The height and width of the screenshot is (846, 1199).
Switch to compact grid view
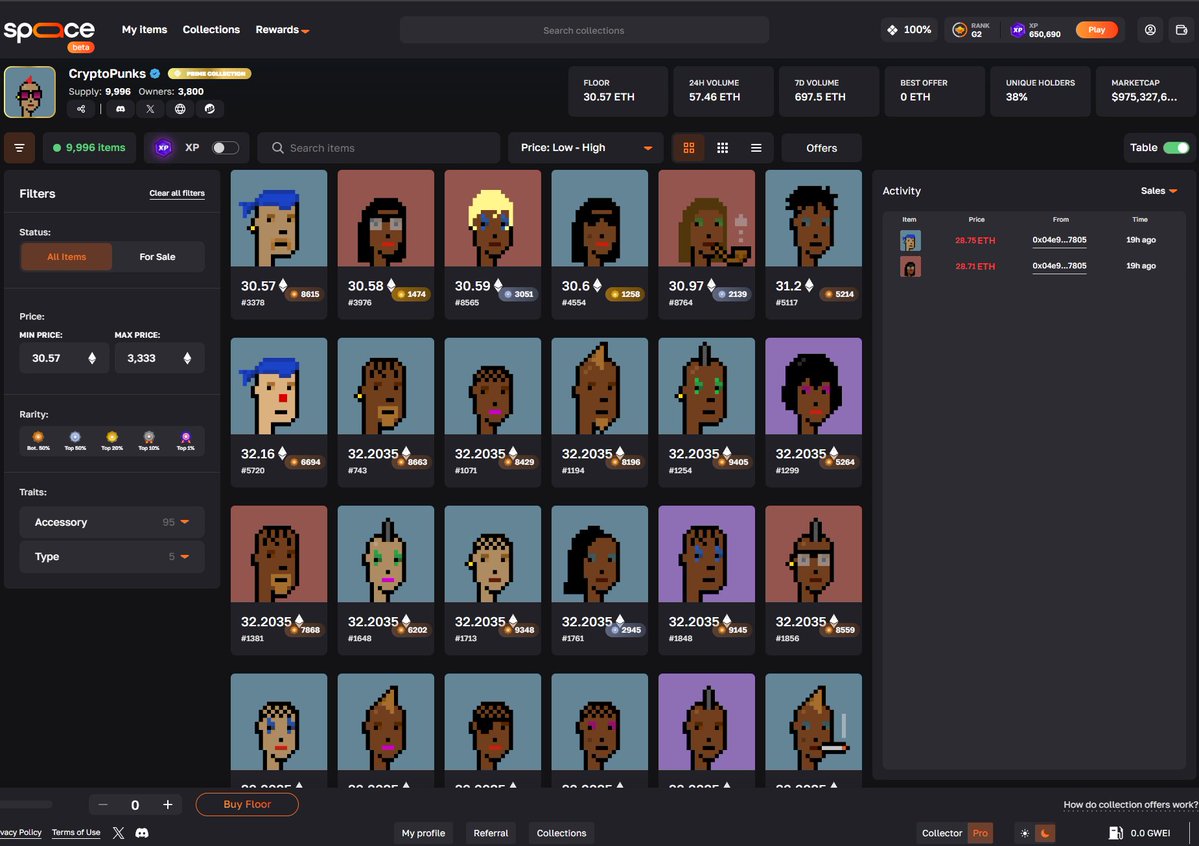(723, 147)
